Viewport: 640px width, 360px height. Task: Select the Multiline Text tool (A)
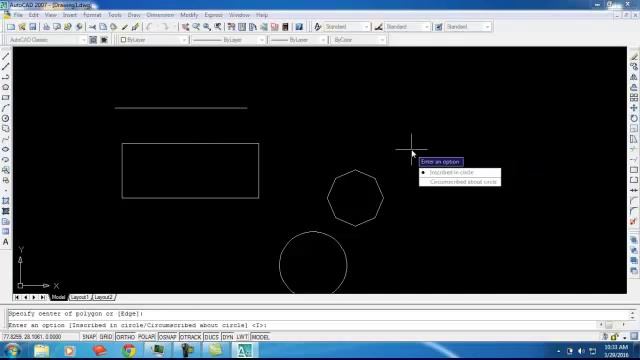6,242
